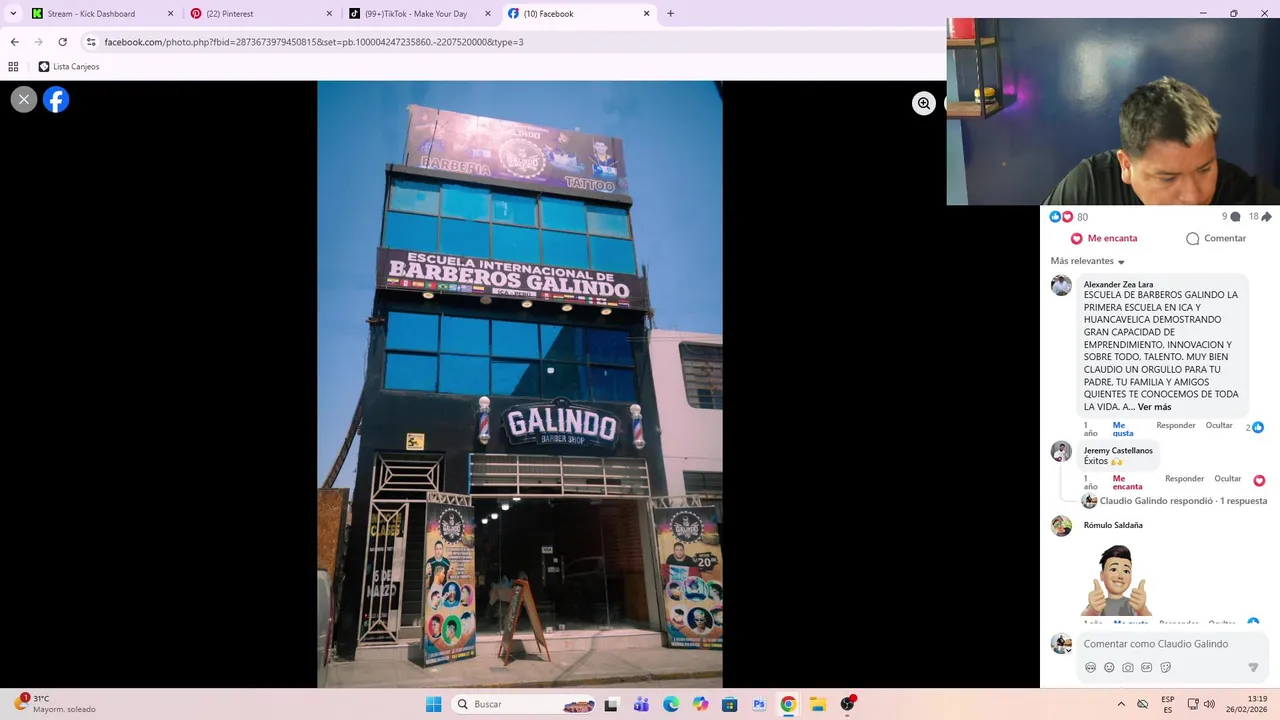Open File Explorer from taskbar
1280x720 pixels.
point(818,704)
